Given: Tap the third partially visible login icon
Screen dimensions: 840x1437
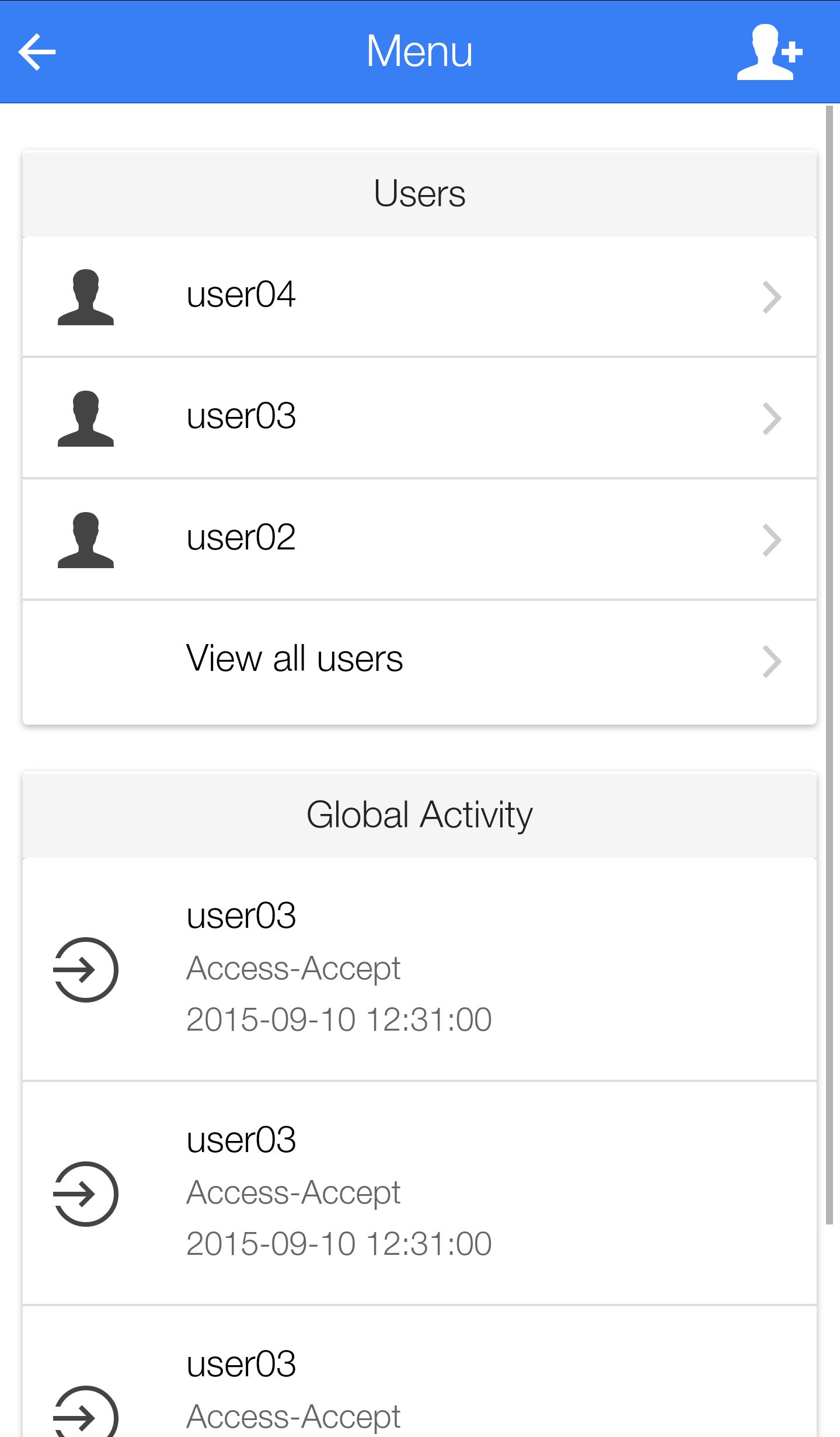Looking at the screenshot, I should 86,1413.
